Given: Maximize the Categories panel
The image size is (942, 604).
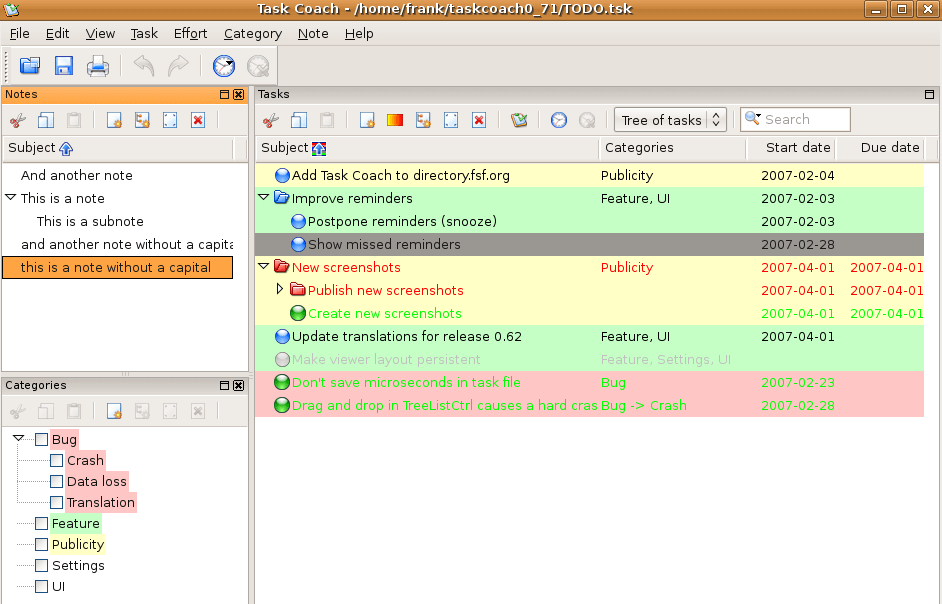Looking at the screenshot, I should point(224,385).
